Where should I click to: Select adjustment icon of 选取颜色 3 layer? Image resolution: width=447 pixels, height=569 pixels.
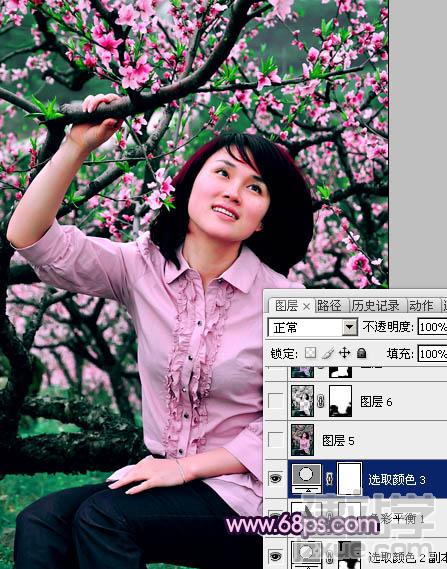click(x=307, y=479)
